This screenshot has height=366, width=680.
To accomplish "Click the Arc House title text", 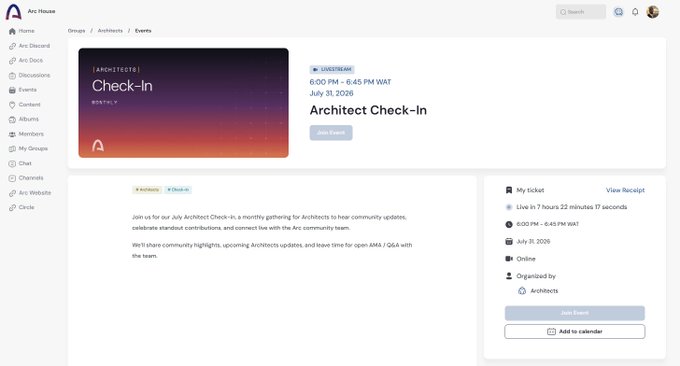I will pos(42,11).
